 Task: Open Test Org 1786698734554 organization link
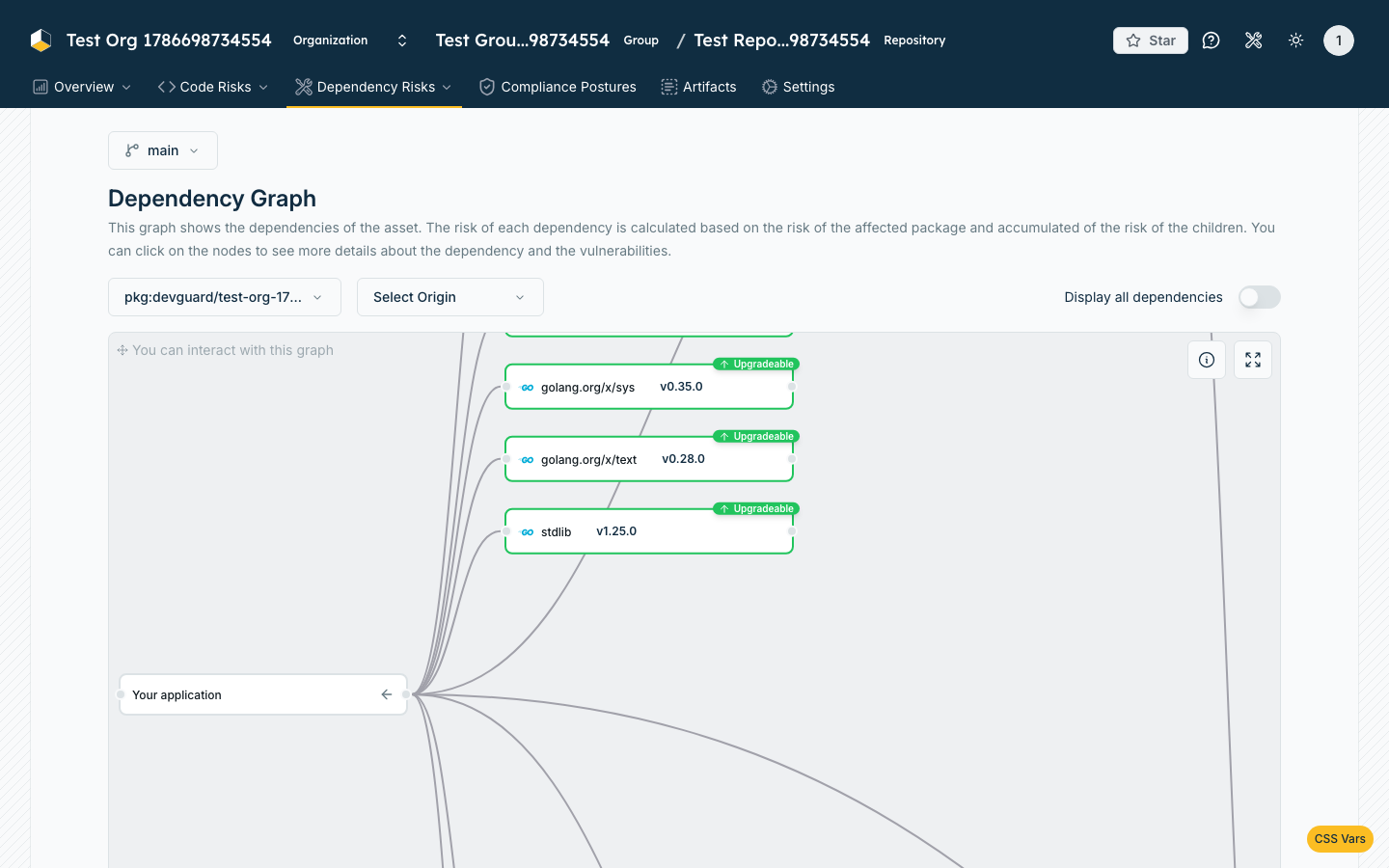[169, 41]
